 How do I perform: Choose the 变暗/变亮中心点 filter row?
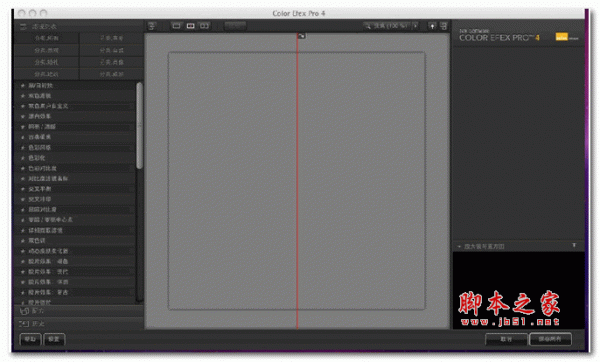pyautogui.click(x=75, y=220)
